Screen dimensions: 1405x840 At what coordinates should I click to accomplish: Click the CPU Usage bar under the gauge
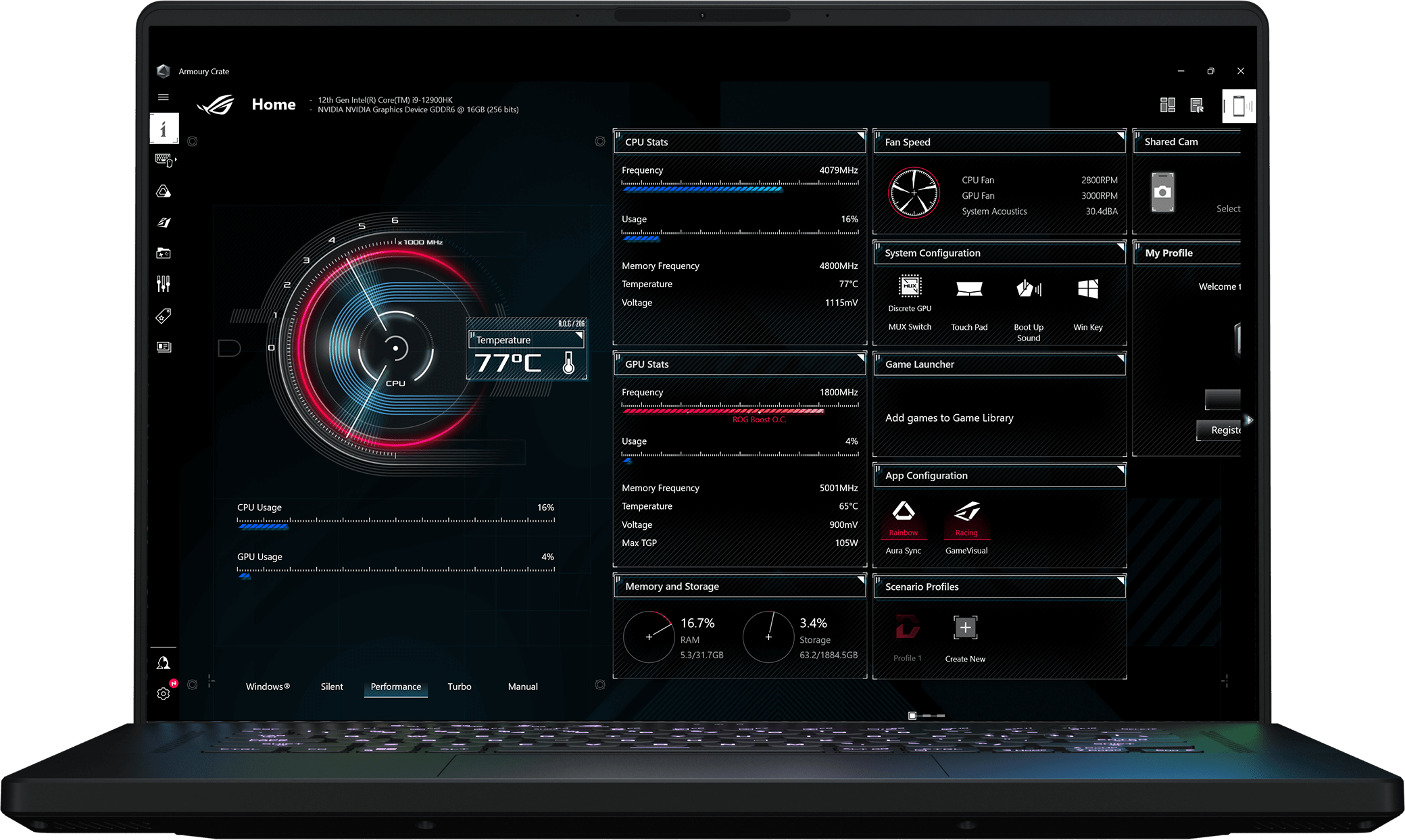(396, 523)
